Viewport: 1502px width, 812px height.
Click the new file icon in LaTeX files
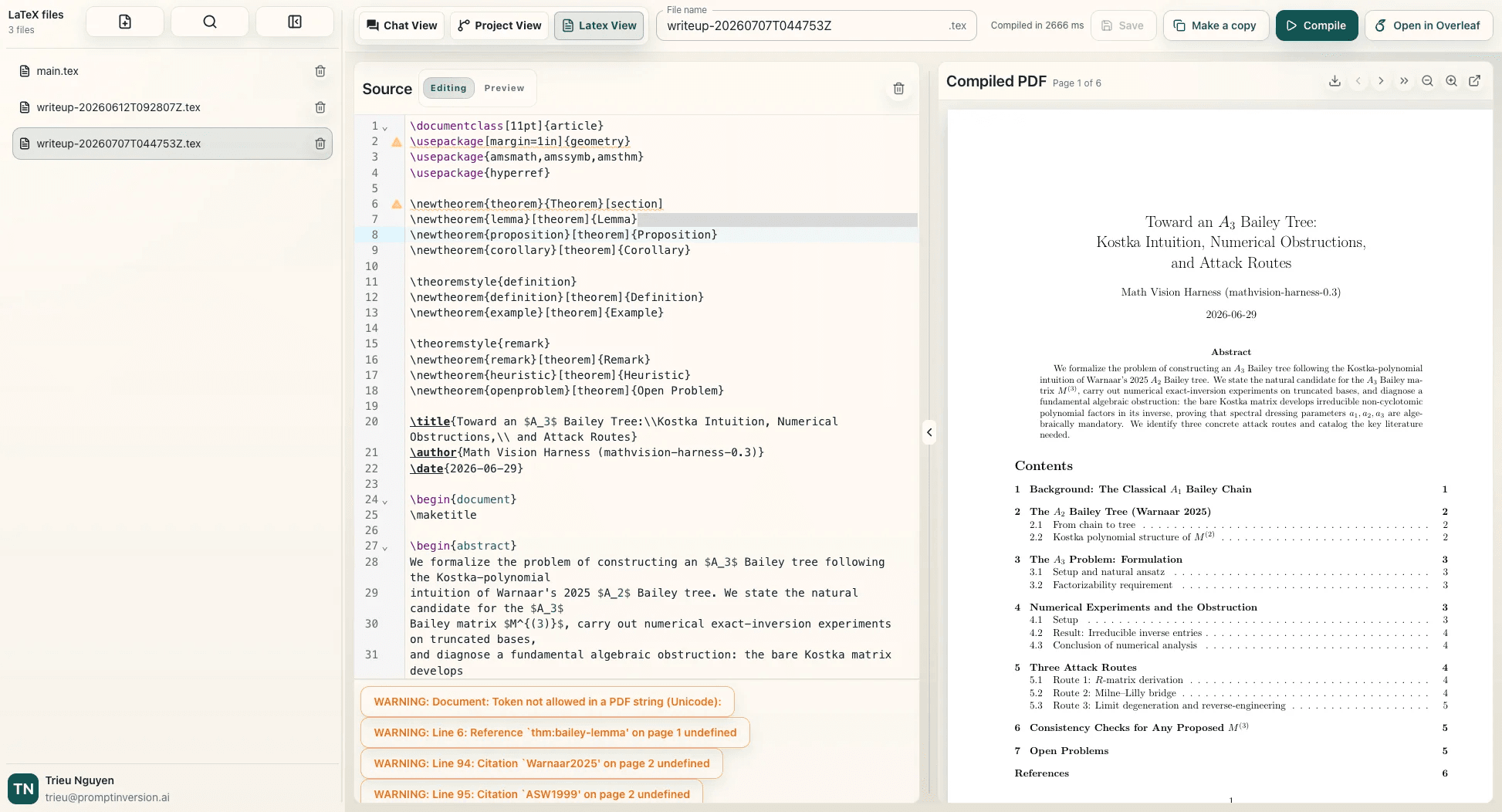[125, 22]
